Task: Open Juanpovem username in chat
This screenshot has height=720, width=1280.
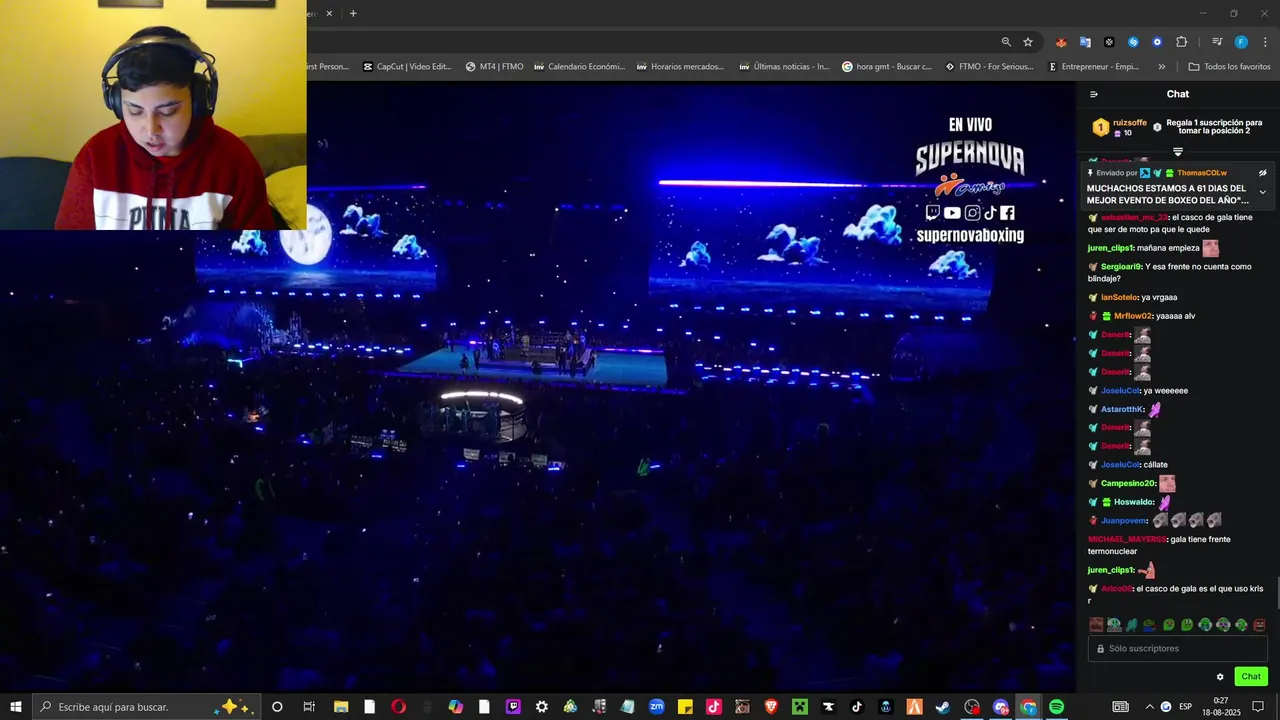Action: [1124, 520]
